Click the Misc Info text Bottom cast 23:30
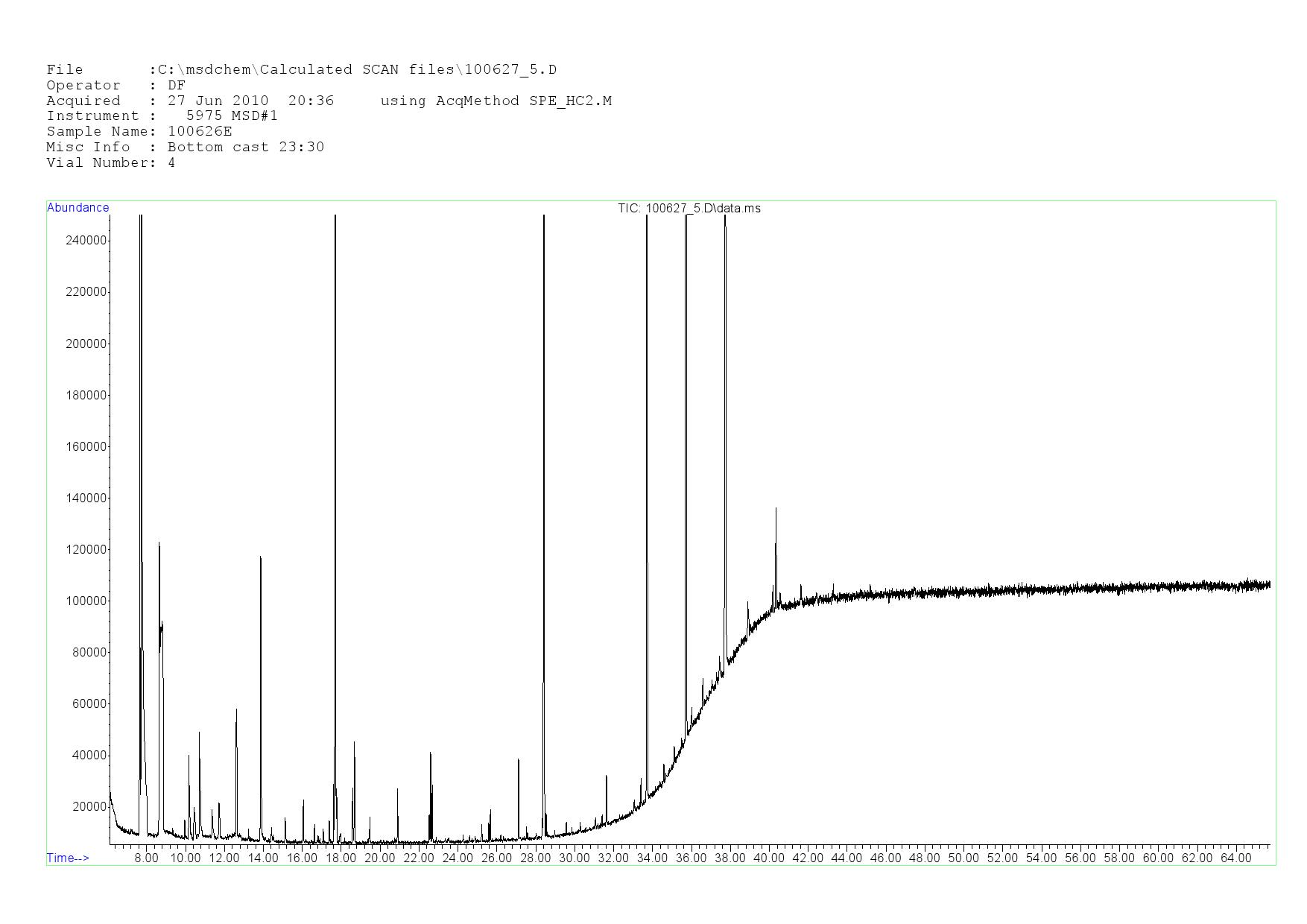 pyautogui.click(x=246, y=148)
